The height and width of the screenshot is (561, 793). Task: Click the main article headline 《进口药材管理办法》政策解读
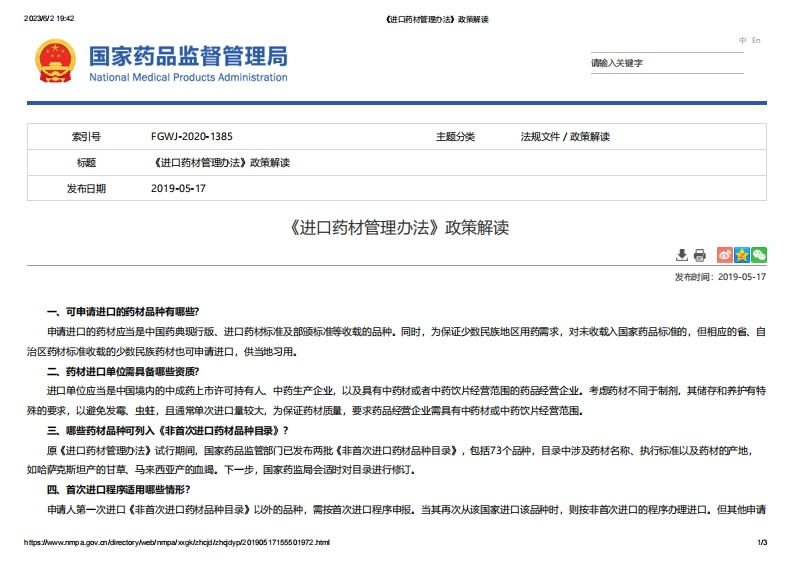coord(396,227)
